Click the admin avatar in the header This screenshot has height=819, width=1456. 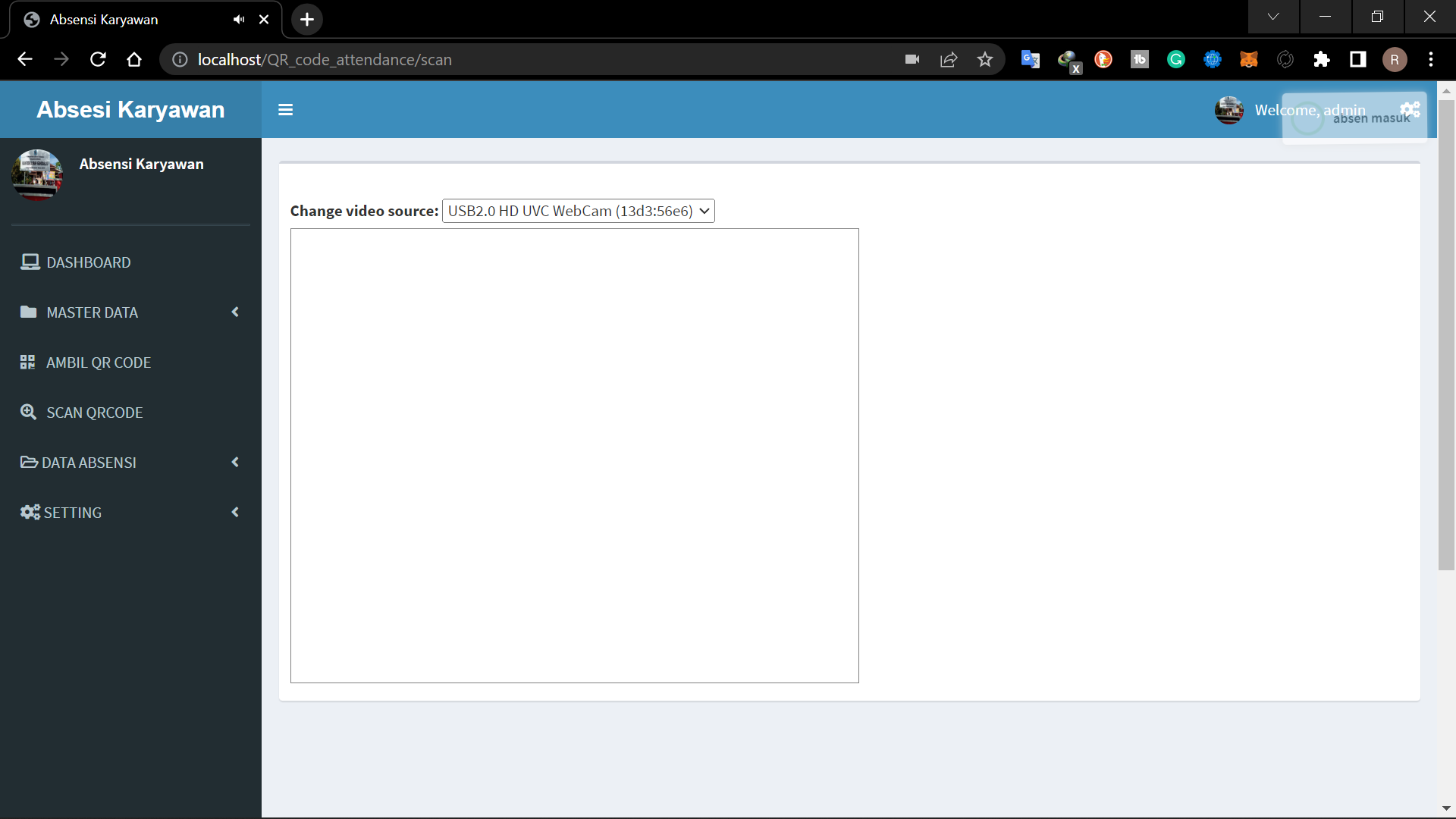pos(1228,110)
